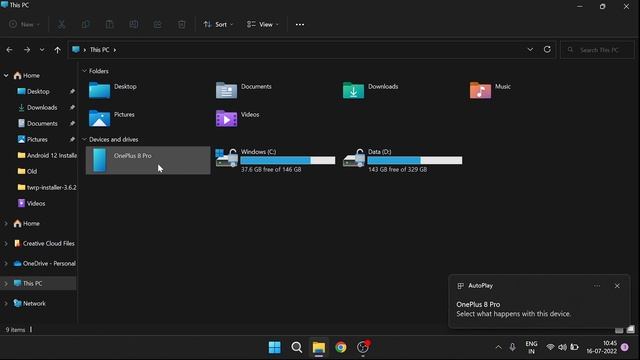The width and height of the screenshot is (640, 360).
Task: Open Desktop in the sidebar
Action: (x=38, y=91)
